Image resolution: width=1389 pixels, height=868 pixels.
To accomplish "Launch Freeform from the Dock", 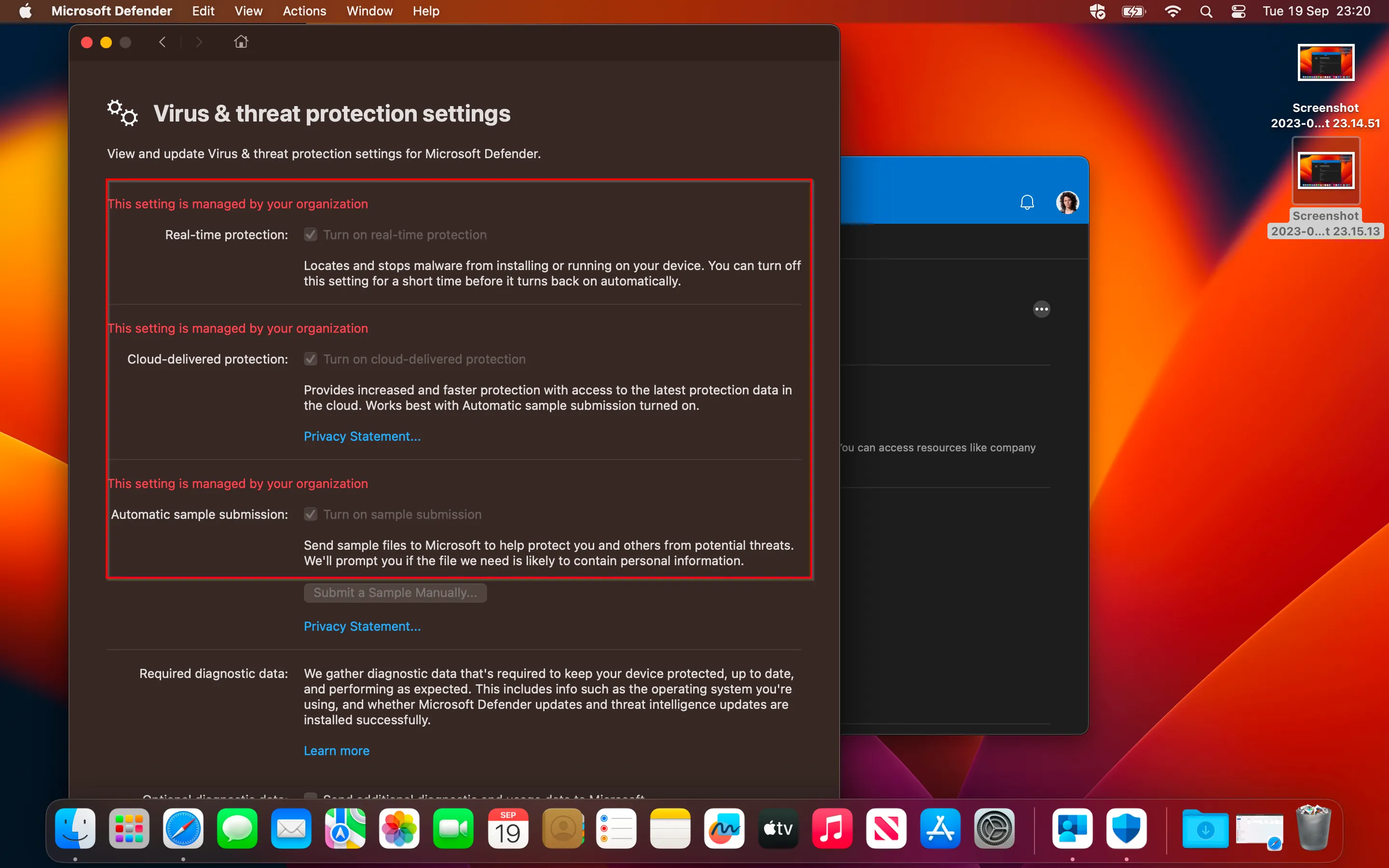I will (724, 828).
